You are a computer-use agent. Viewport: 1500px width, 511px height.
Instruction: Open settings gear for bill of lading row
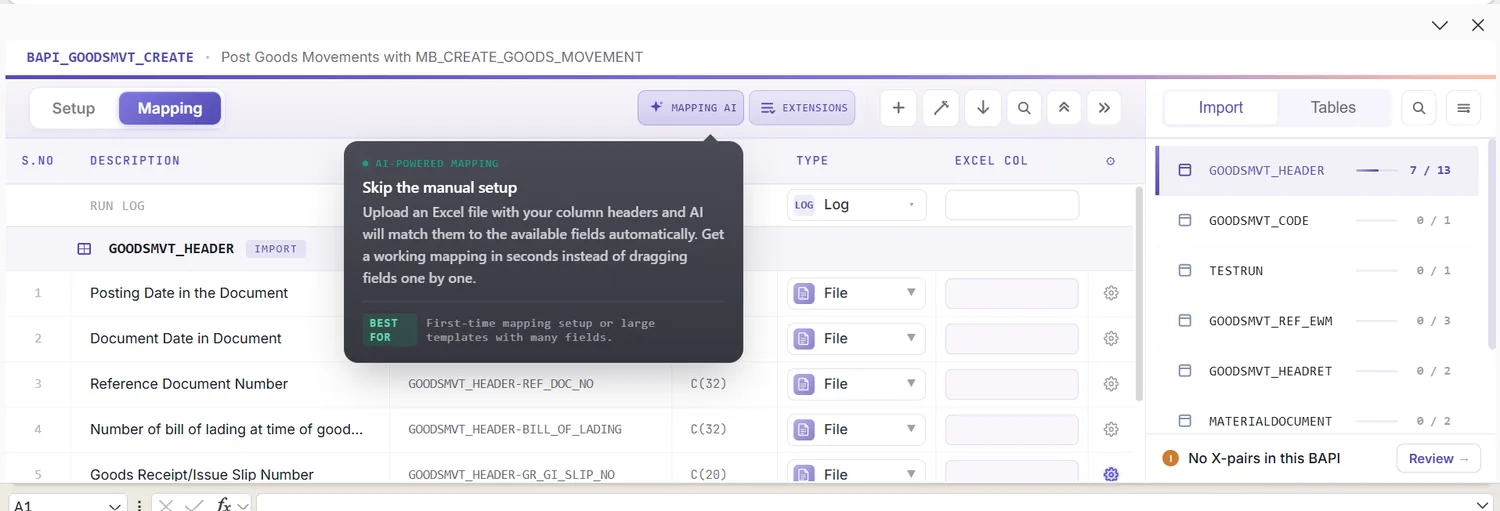(x=1111, y=429)
